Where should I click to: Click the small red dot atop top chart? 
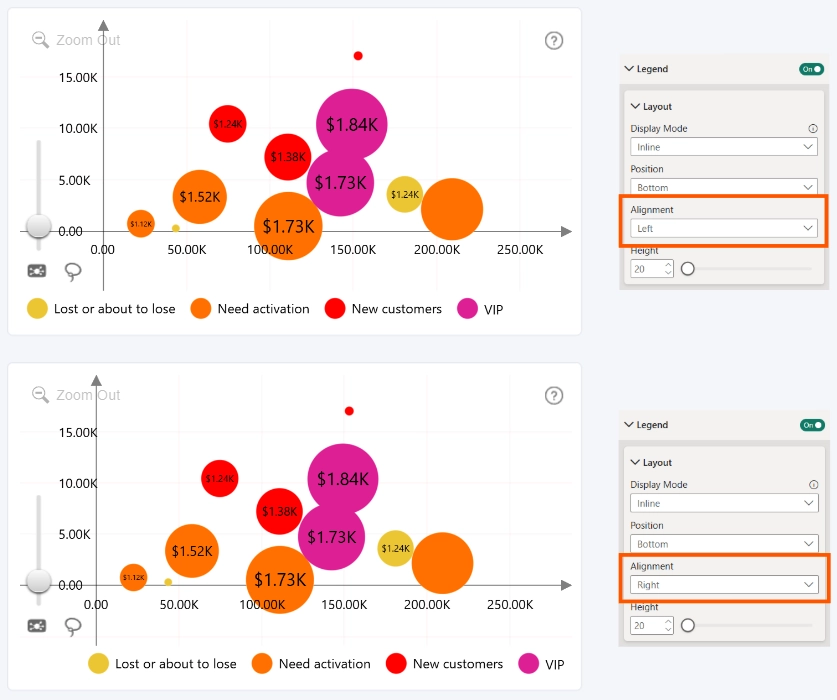click(x=358, y=56)
